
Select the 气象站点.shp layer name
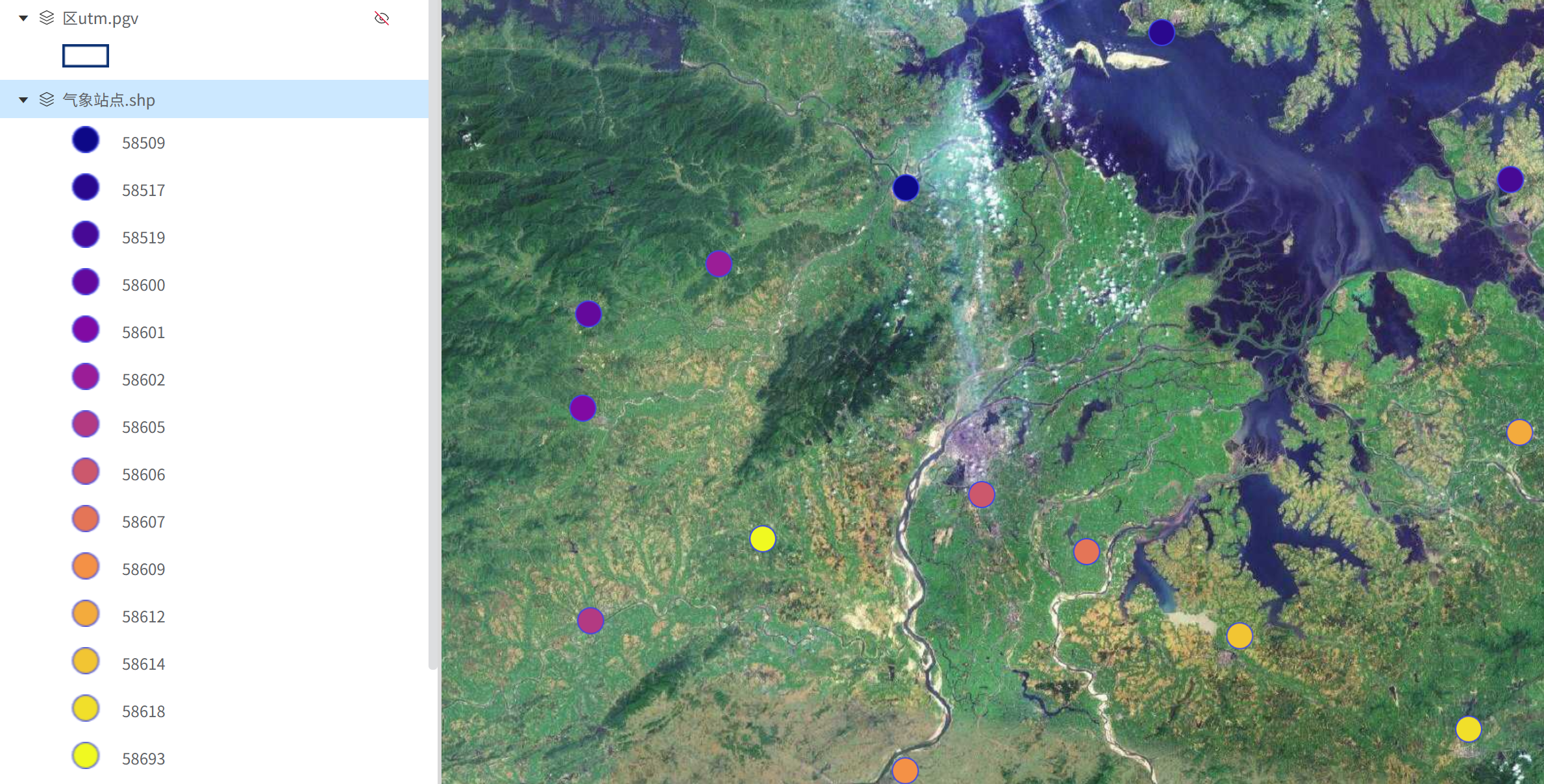108,100
